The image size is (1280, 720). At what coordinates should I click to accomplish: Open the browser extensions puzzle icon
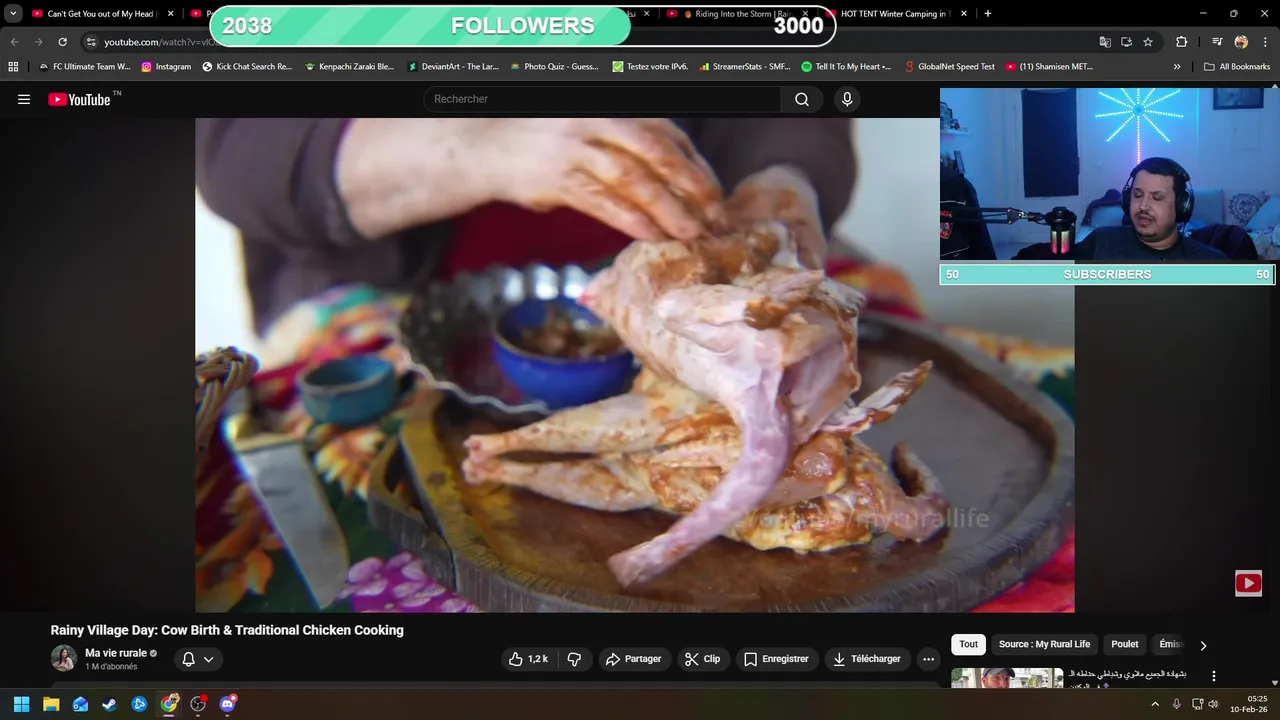tap(1182, 42)
